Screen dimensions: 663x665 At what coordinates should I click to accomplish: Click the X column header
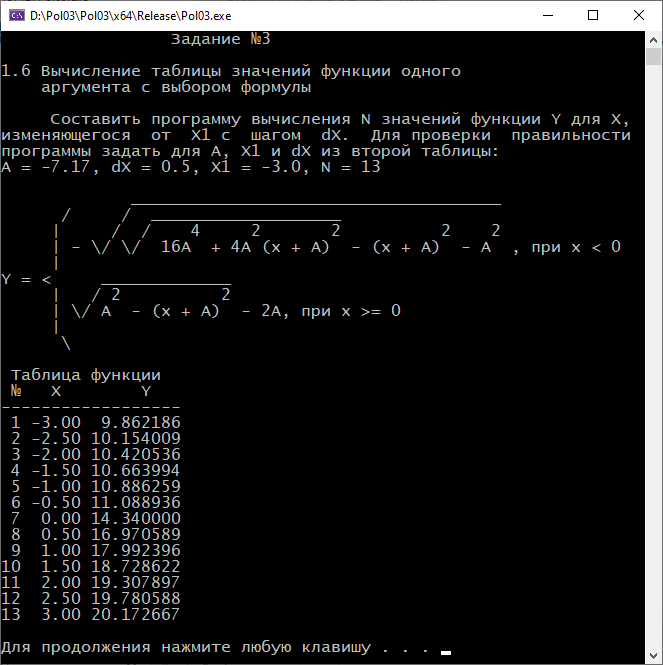tap(56, 391)
